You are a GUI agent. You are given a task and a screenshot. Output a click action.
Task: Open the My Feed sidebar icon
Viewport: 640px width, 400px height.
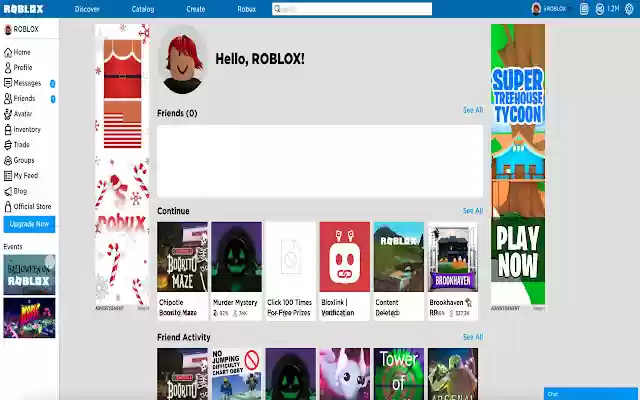(8, 176)
